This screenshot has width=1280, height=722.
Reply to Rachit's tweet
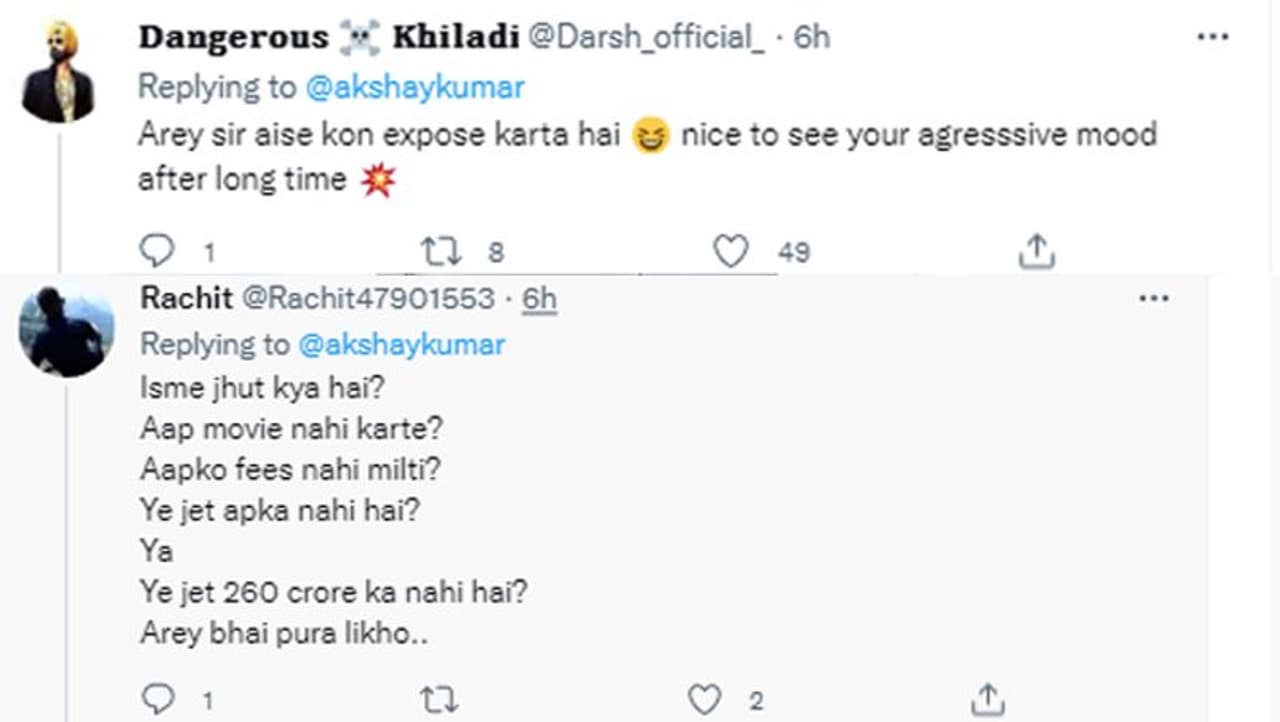pyautogui.click(x=157, y=698)
